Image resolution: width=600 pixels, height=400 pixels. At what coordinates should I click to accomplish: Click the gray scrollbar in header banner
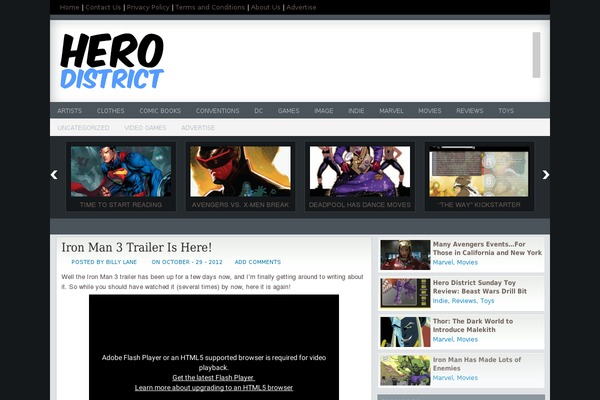point(536,55)
